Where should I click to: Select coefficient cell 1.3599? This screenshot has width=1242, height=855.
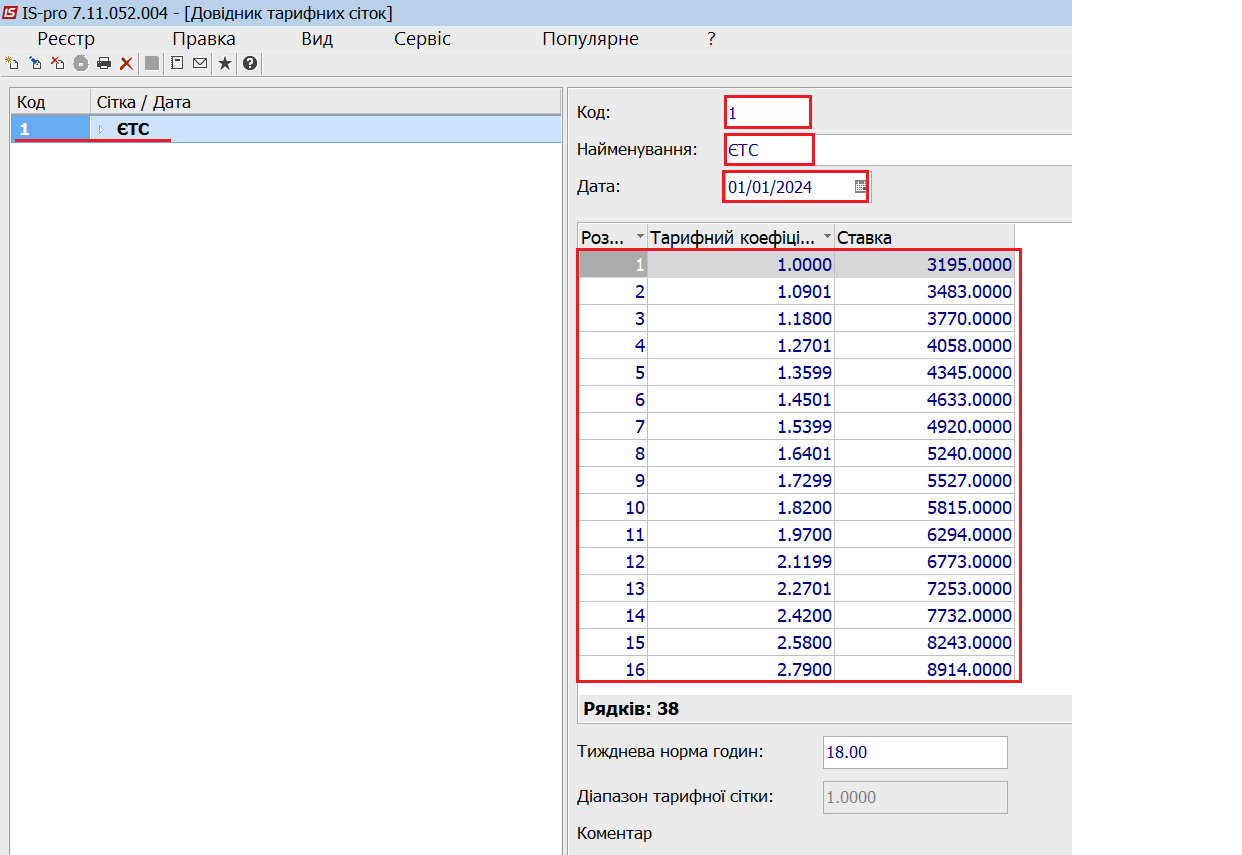[x=741, y=373]
